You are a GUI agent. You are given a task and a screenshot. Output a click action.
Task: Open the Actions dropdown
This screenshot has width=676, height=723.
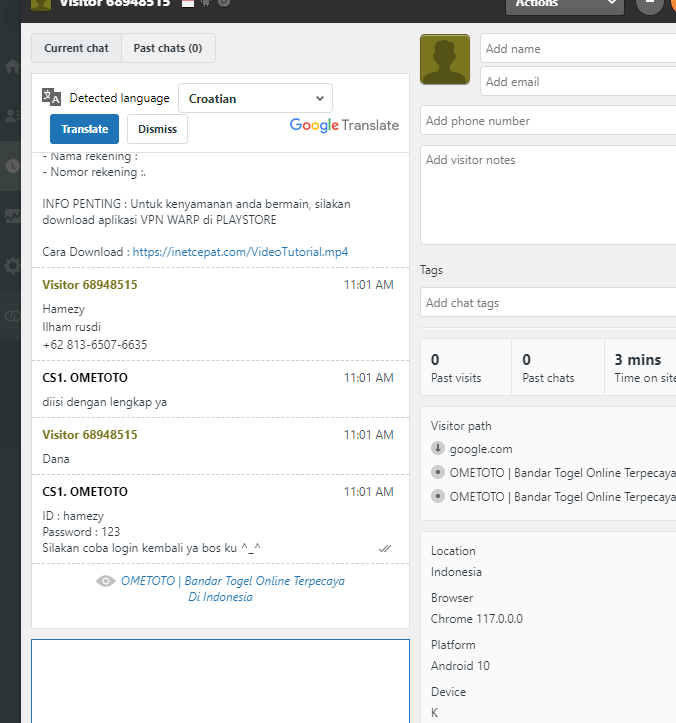tap(564, 5)
